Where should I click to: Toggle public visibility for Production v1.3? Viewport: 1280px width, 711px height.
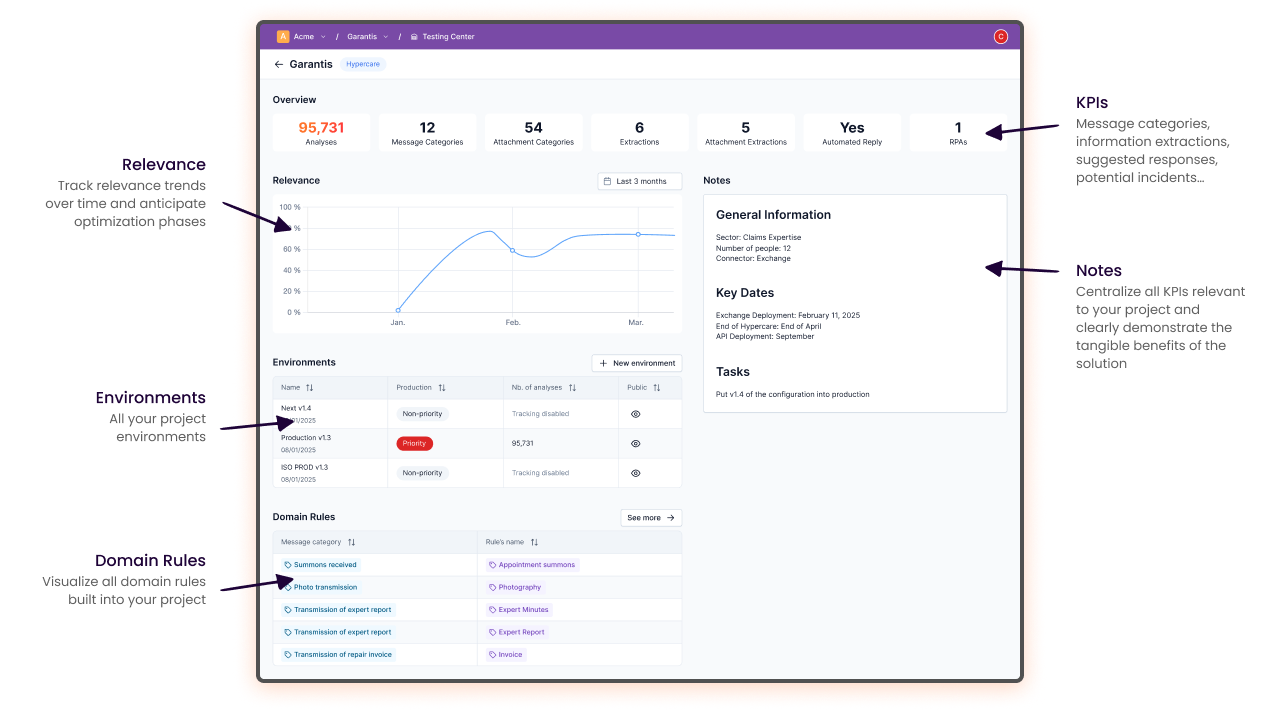636,443
